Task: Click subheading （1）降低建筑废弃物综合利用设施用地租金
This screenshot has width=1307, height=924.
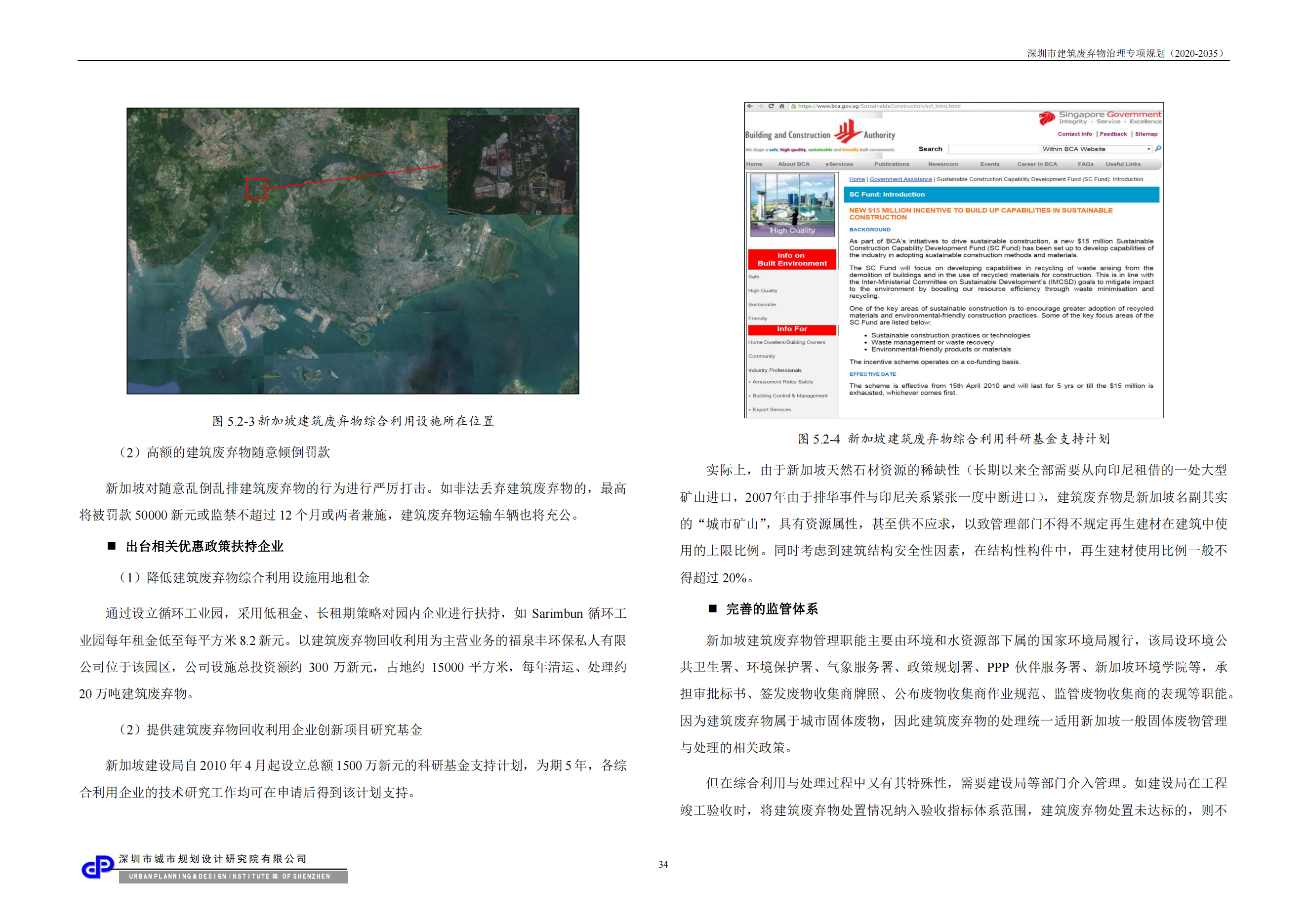Action: coord(244,578)
